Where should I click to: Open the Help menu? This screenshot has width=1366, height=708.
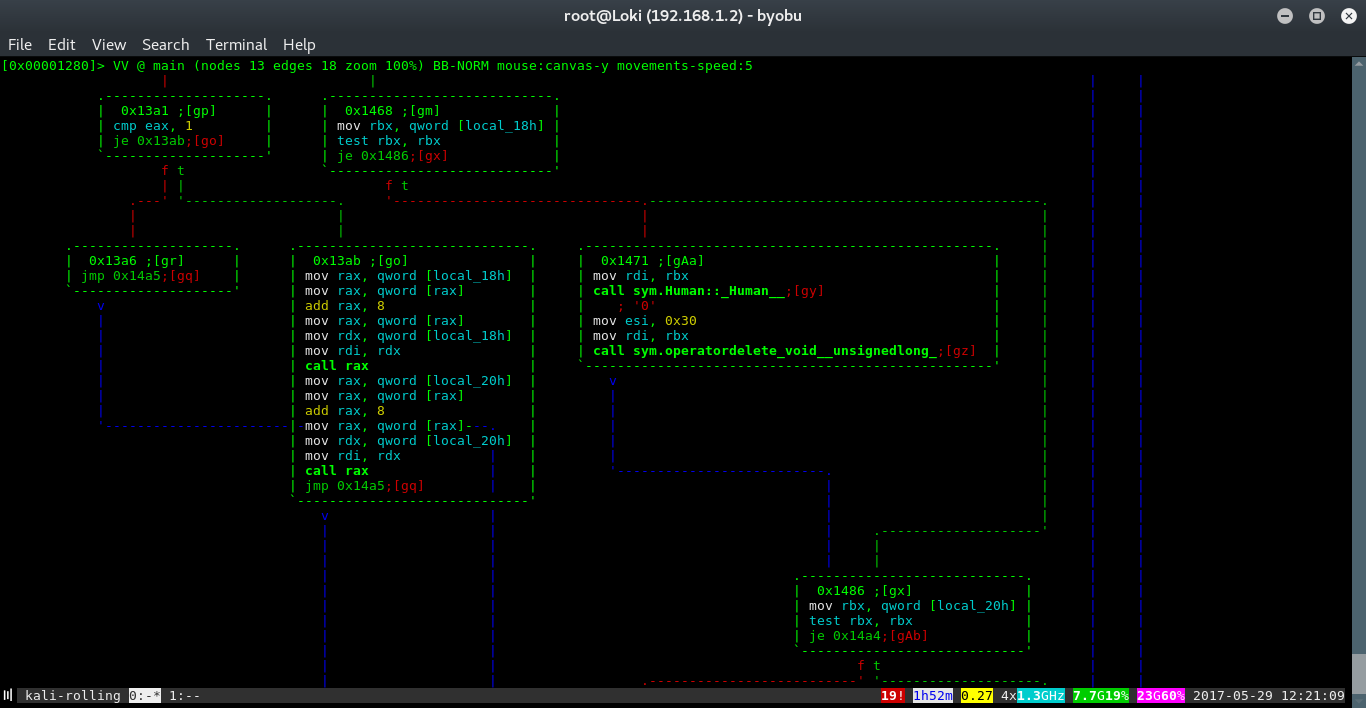pyautogui.click(x=299, y=44)
